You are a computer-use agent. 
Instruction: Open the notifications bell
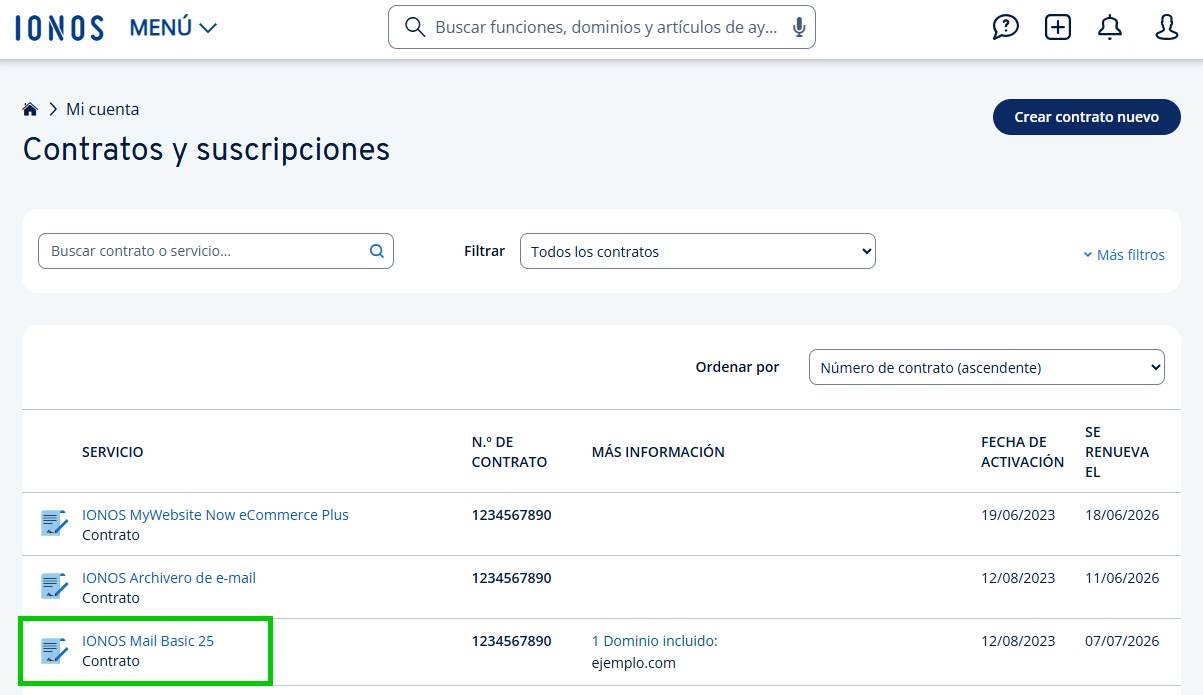point(1110,27)
